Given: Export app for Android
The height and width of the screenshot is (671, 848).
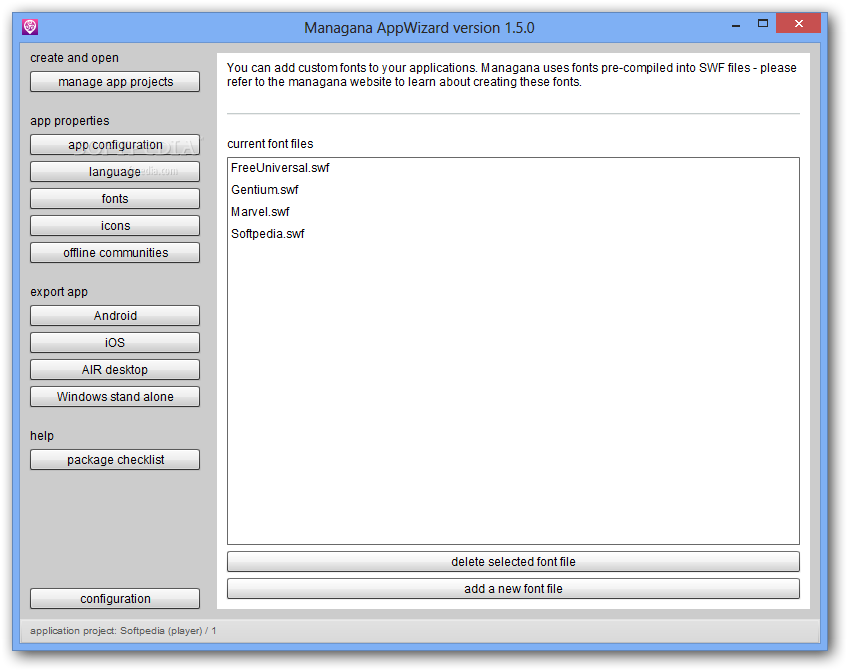Looking at the screenshot, I should click(115, 316).
